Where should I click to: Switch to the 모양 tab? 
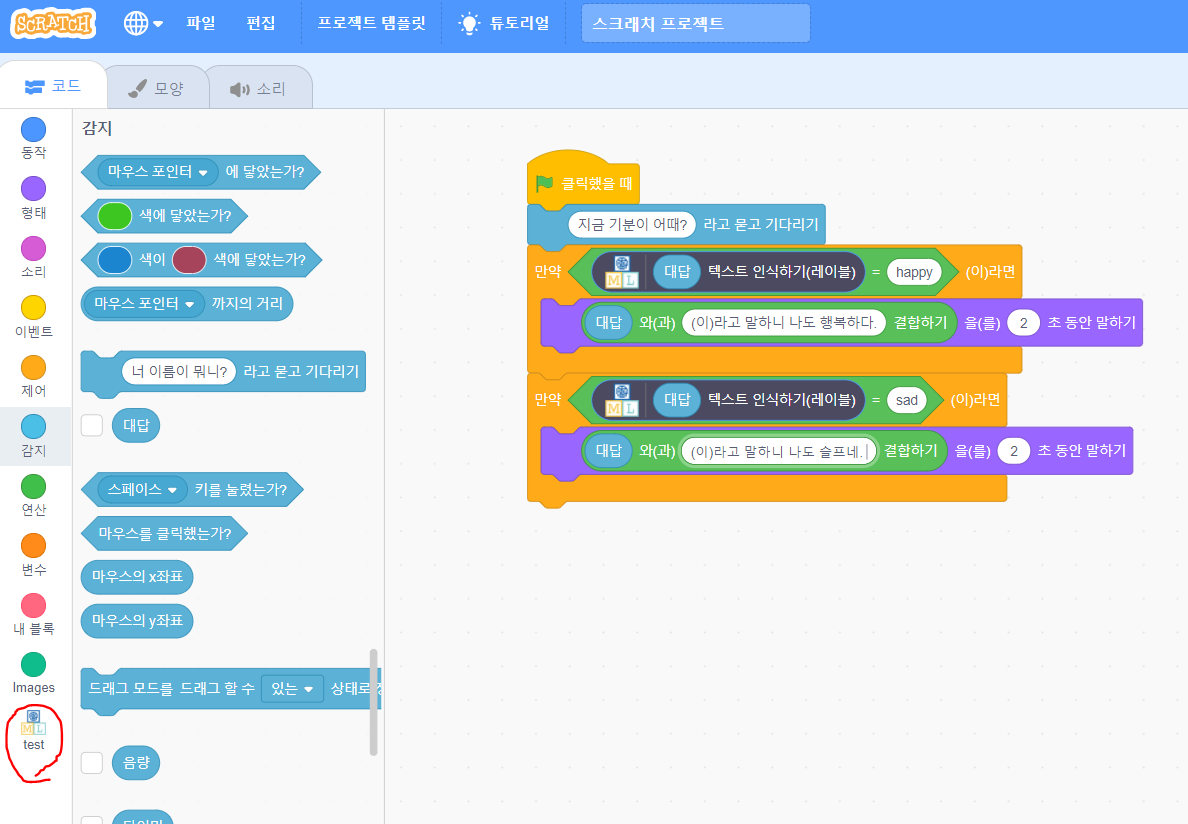(x=157, y=89)
